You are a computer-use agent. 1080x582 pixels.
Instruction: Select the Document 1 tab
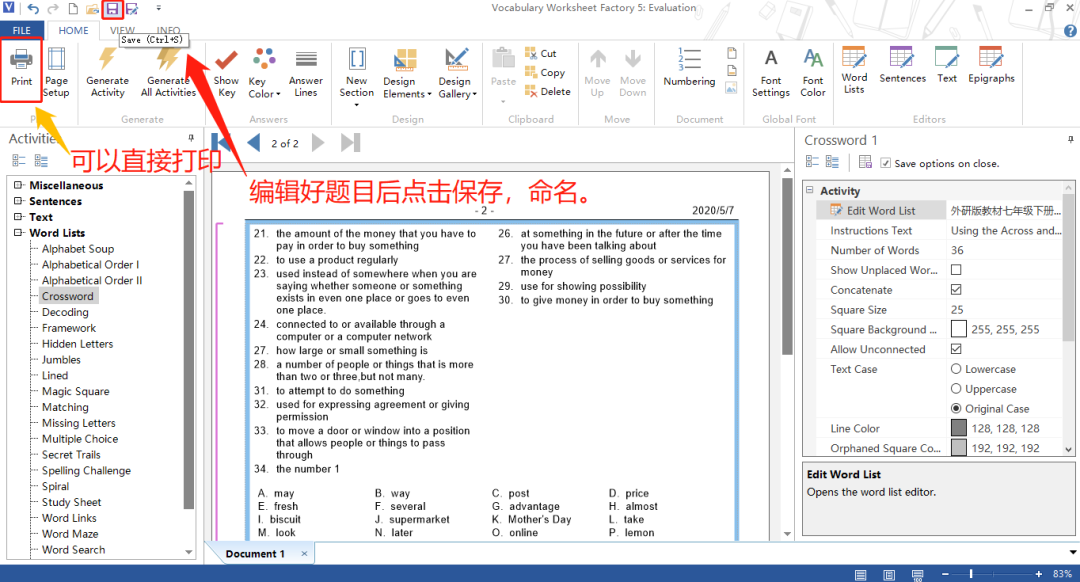click(x=255, y=554)
